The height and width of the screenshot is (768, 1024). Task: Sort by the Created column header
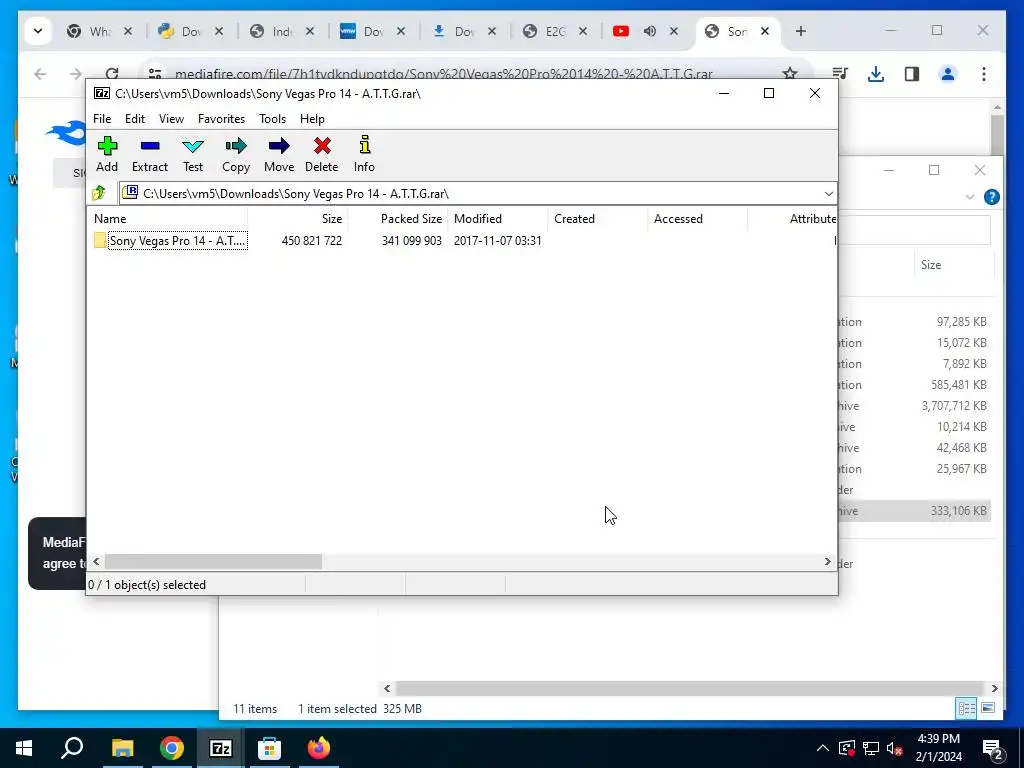click(597, 219)
